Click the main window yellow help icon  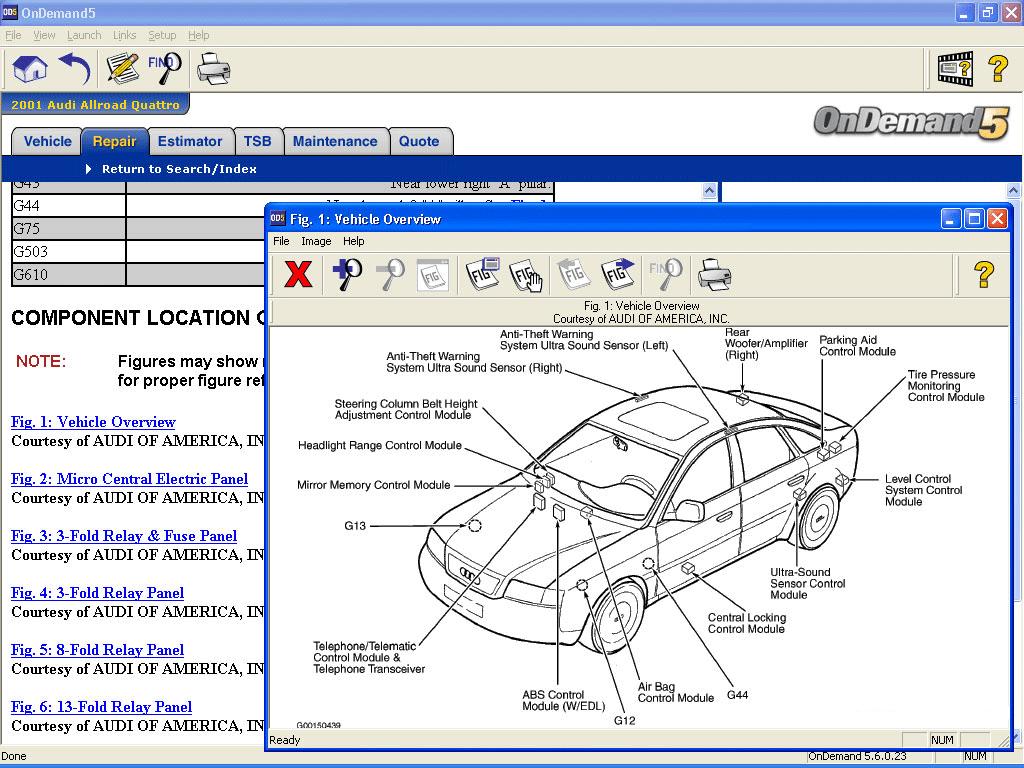coord(998,69)
